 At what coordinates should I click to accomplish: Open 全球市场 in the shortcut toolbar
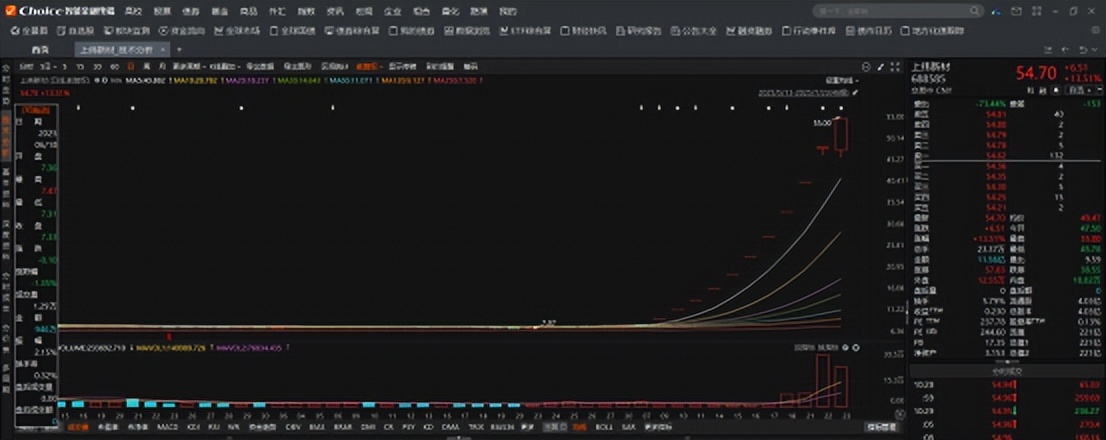pos(237,31)
